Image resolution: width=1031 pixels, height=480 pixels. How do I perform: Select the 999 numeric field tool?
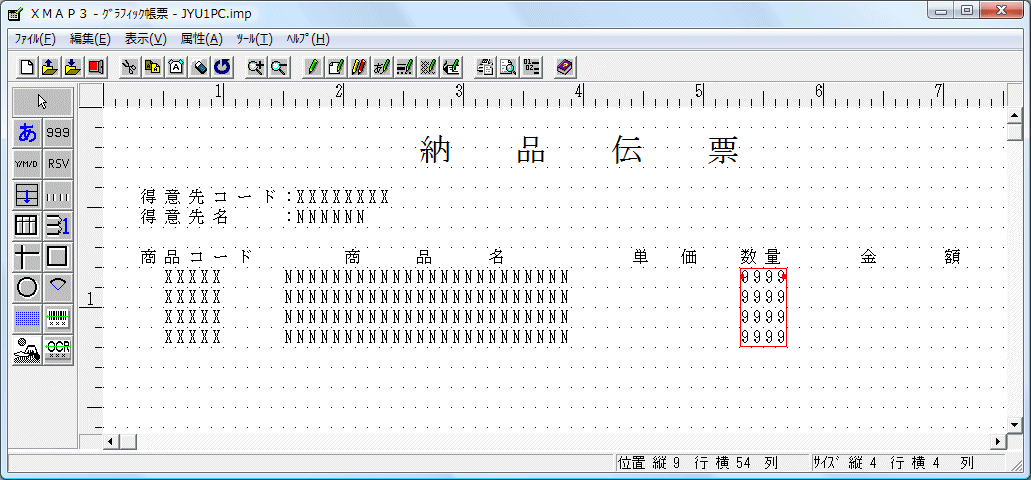59,133
